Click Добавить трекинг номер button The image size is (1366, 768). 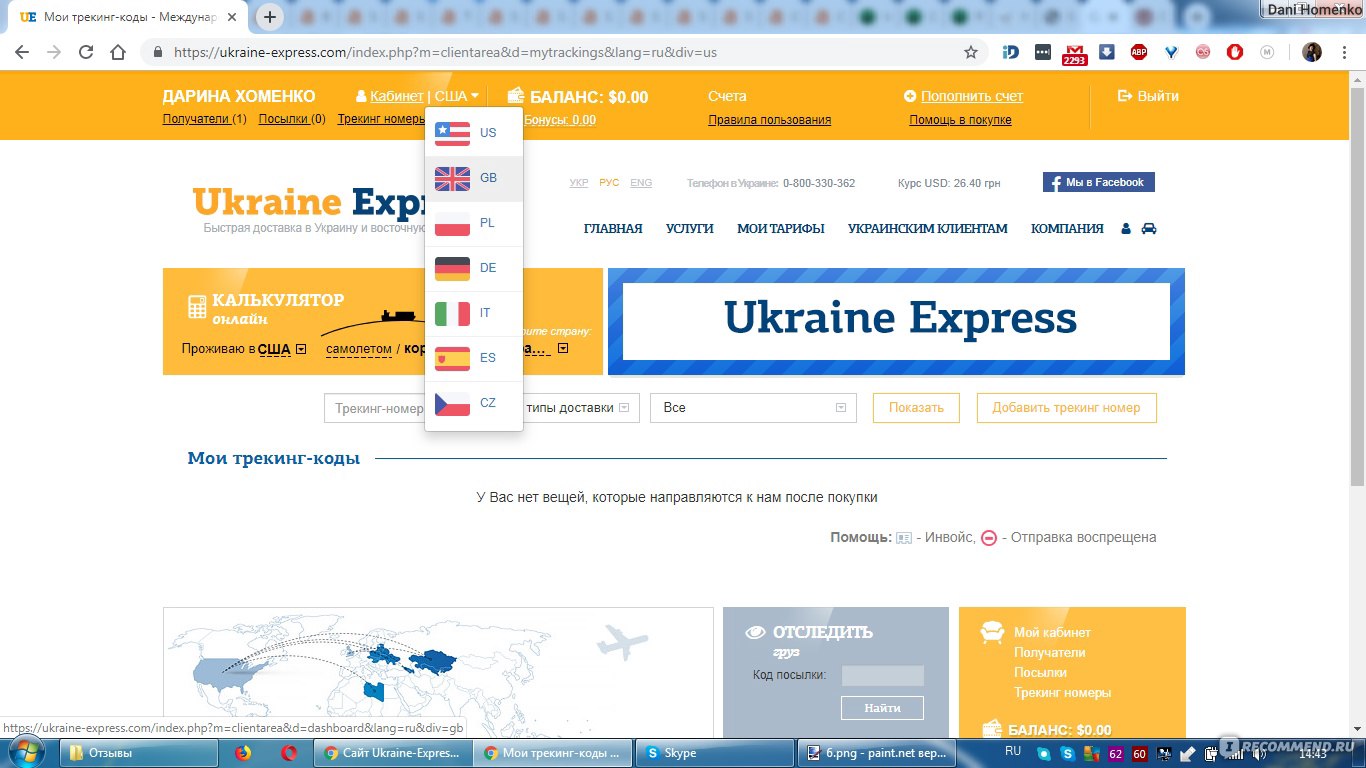pos(1066,408)
